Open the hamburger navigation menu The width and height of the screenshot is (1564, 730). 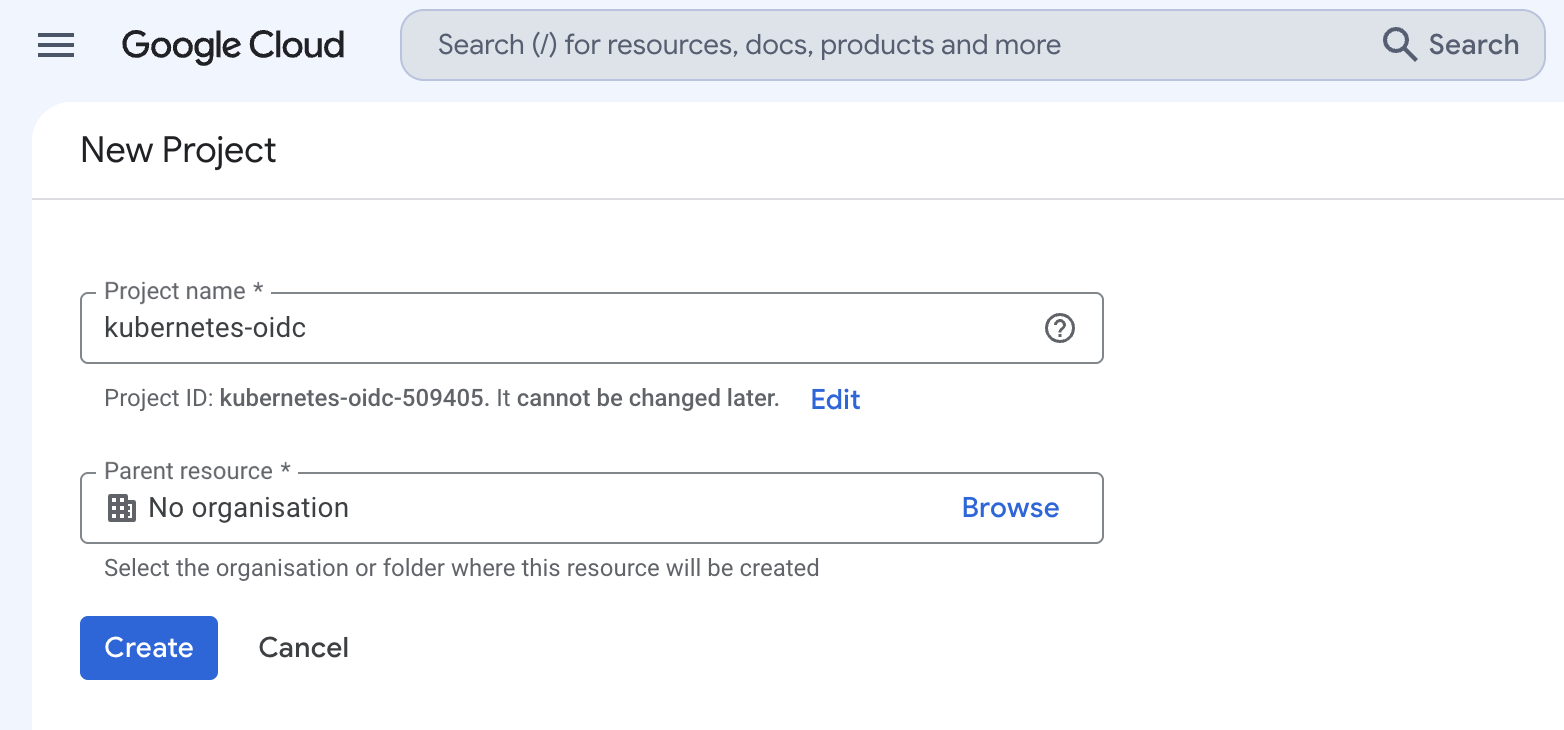(x=56, y=45)
